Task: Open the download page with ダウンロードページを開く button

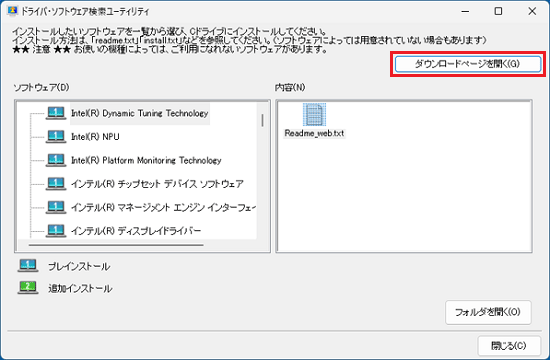Action: 468,64
